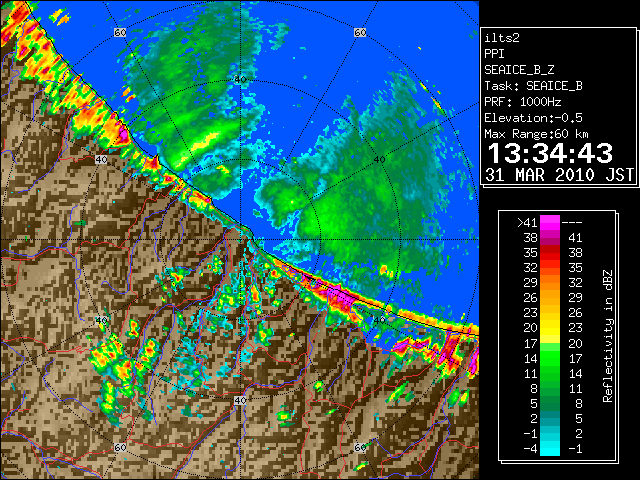
Task: Click the '31 MAR 2010 JST' date
Action: pos(560,175)
